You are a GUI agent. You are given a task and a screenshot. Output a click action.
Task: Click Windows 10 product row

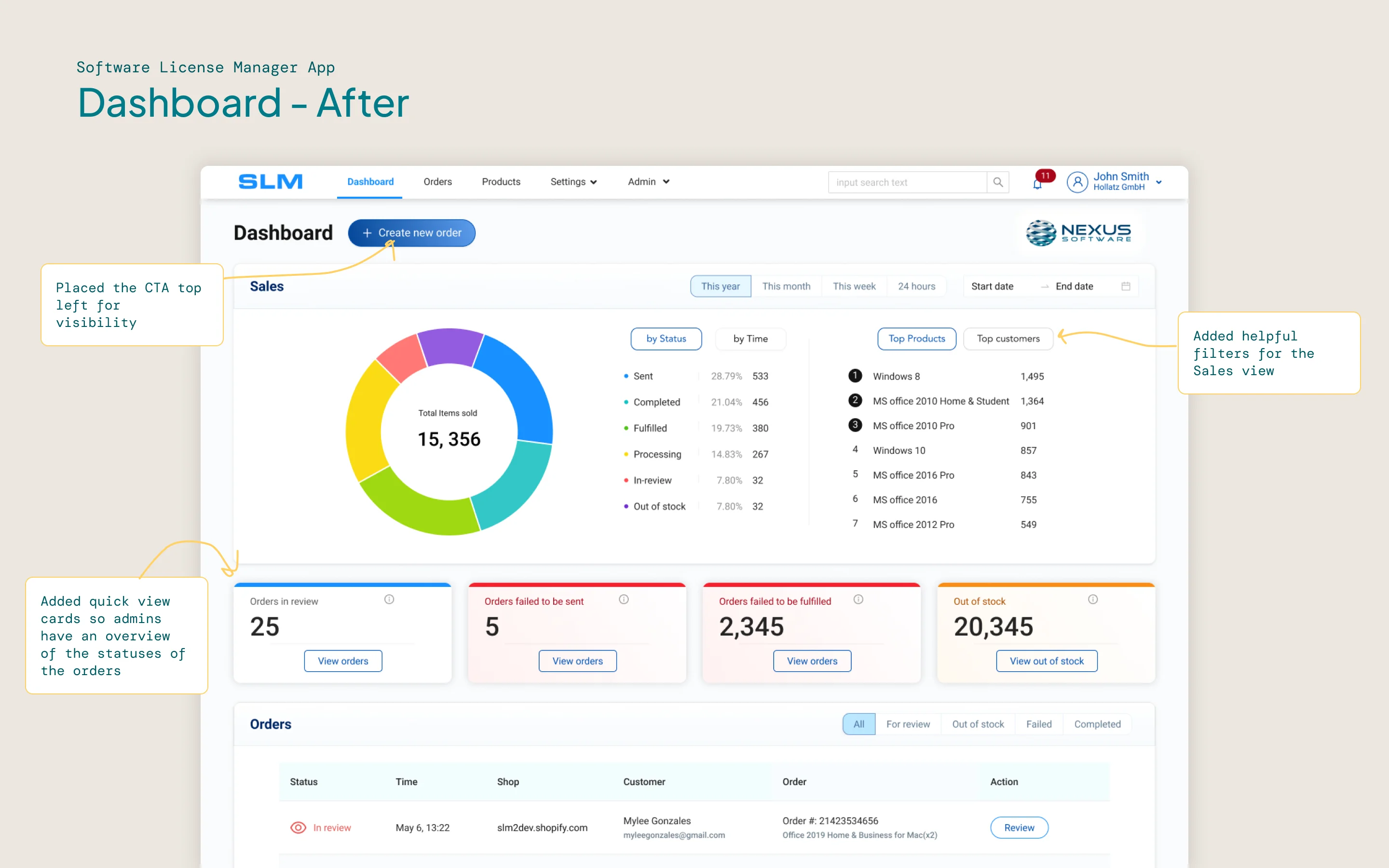945,450
